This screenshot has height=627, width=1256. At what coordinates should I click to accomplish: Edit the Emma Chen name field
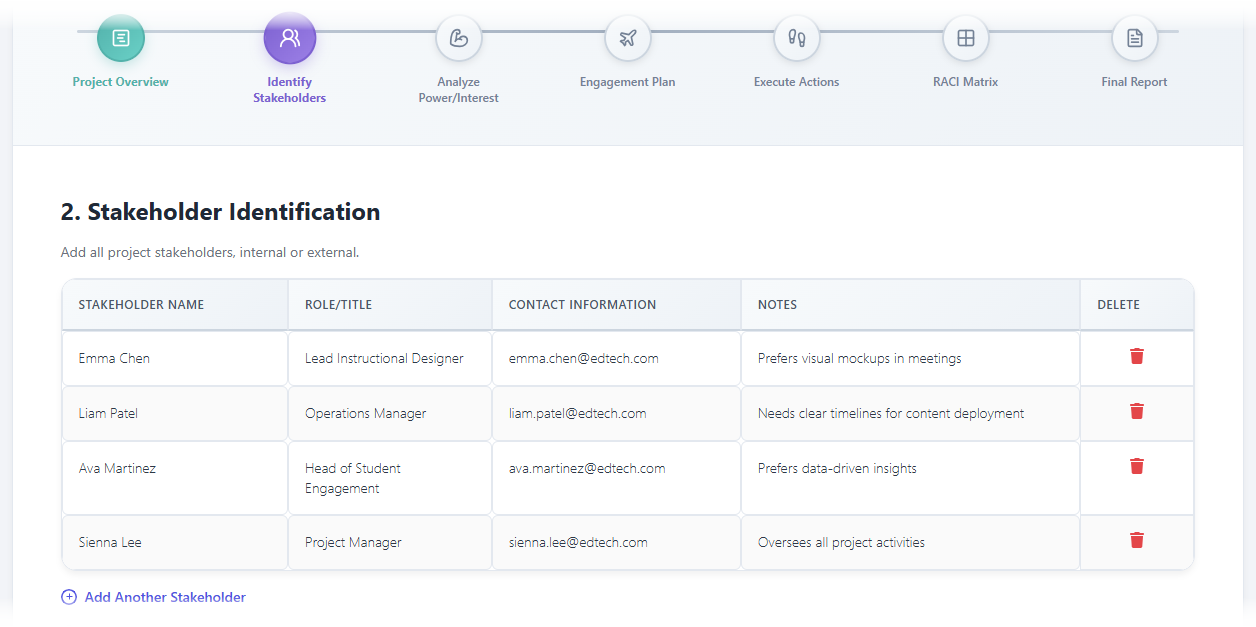[x=175, y=358]
